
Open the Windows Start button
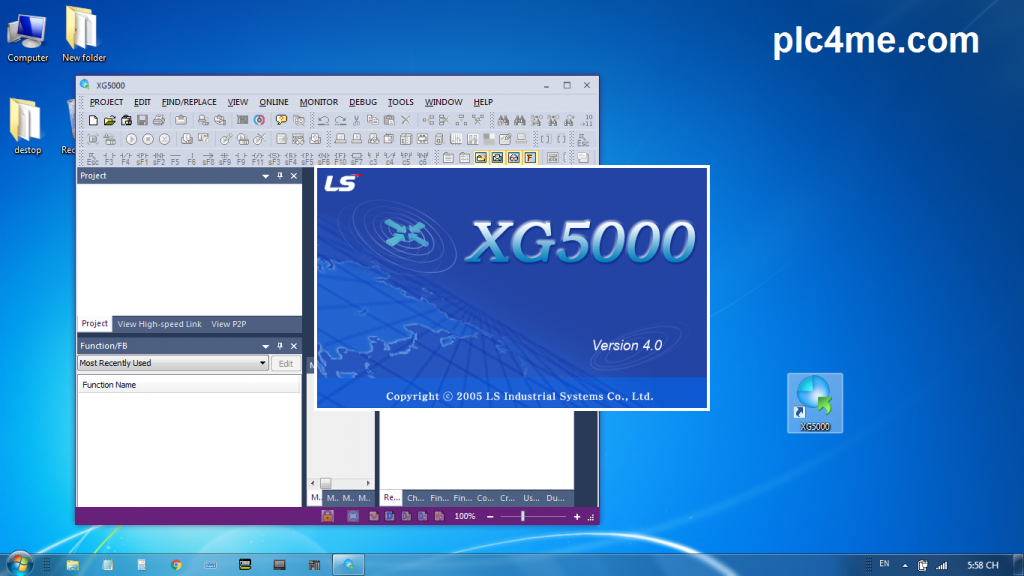pyautogui.click(x=18, y=564)
